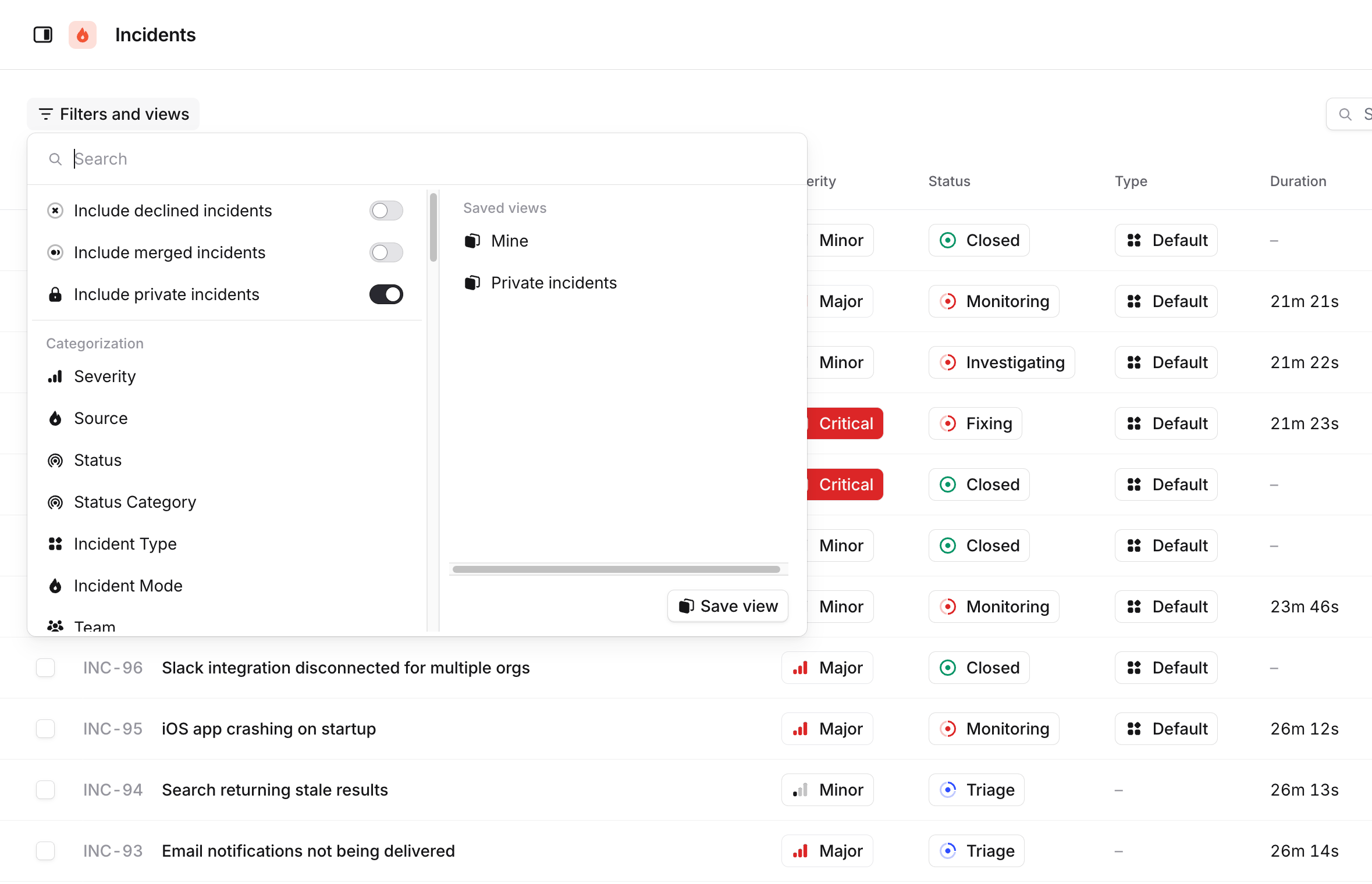The width and height of the screenshot is (1372, 884).
Task: Click the Duration column header
Action: 1298,181
